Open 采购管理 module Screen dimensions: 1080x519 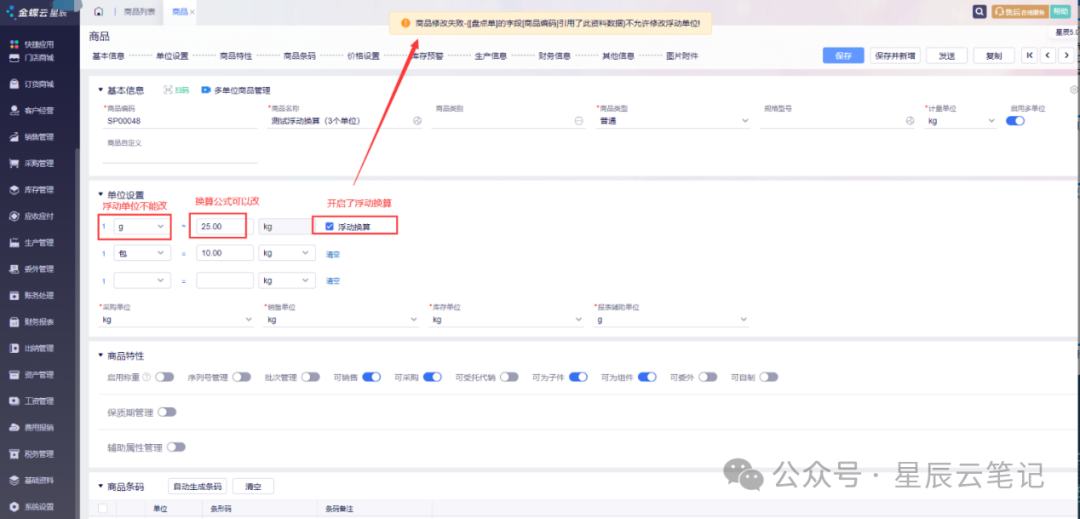pyautogui.click(x=32, y=163)
